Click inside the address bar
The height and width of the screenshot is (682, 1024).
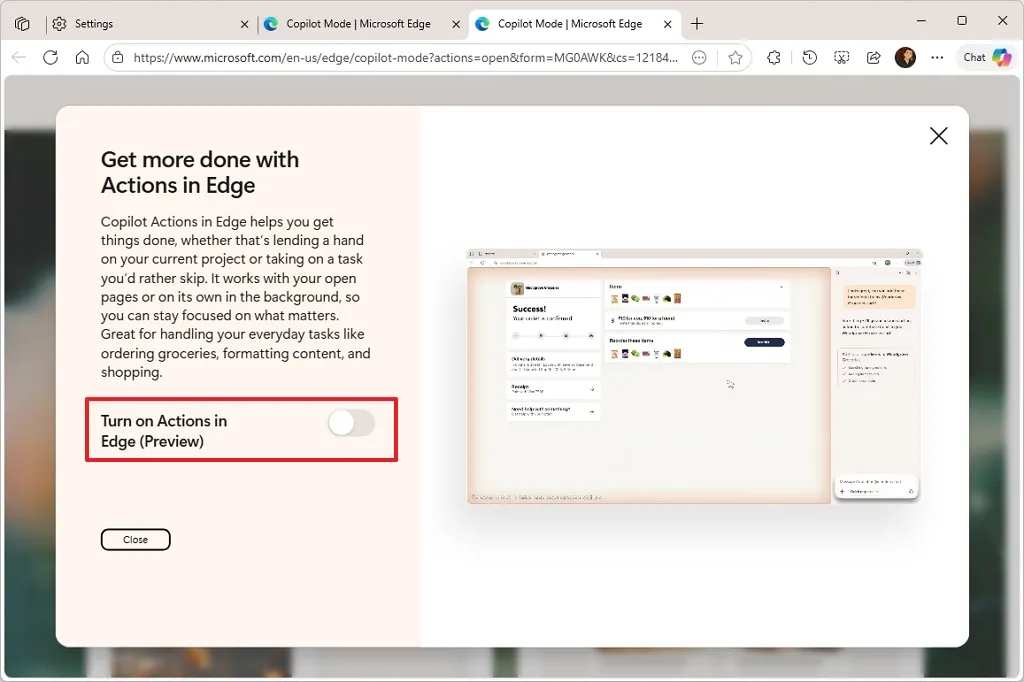point(400,57)
